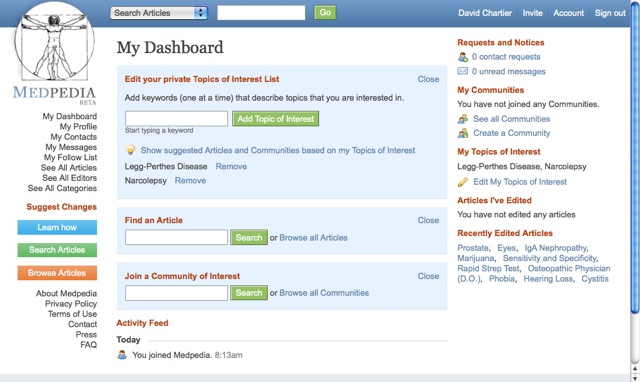Viewport: 640px width, 382px height.
Task: Open Sensitivity and Specificity article link
Action: pyautogui.click(x=549, y=258)
